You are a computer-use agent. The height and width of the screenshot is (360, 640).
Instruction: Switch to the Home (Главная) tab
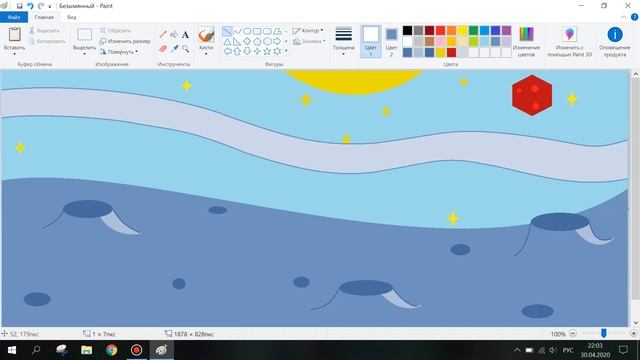(x=44, y=17)
